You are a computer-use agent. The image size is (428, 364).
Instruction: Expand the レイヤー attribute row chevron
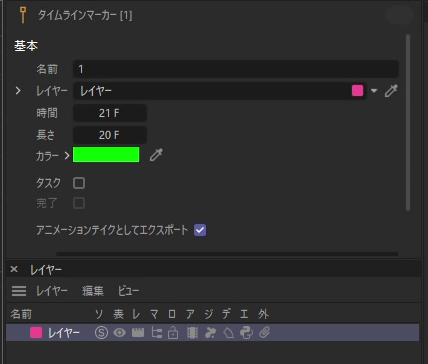tap(18, 90)
